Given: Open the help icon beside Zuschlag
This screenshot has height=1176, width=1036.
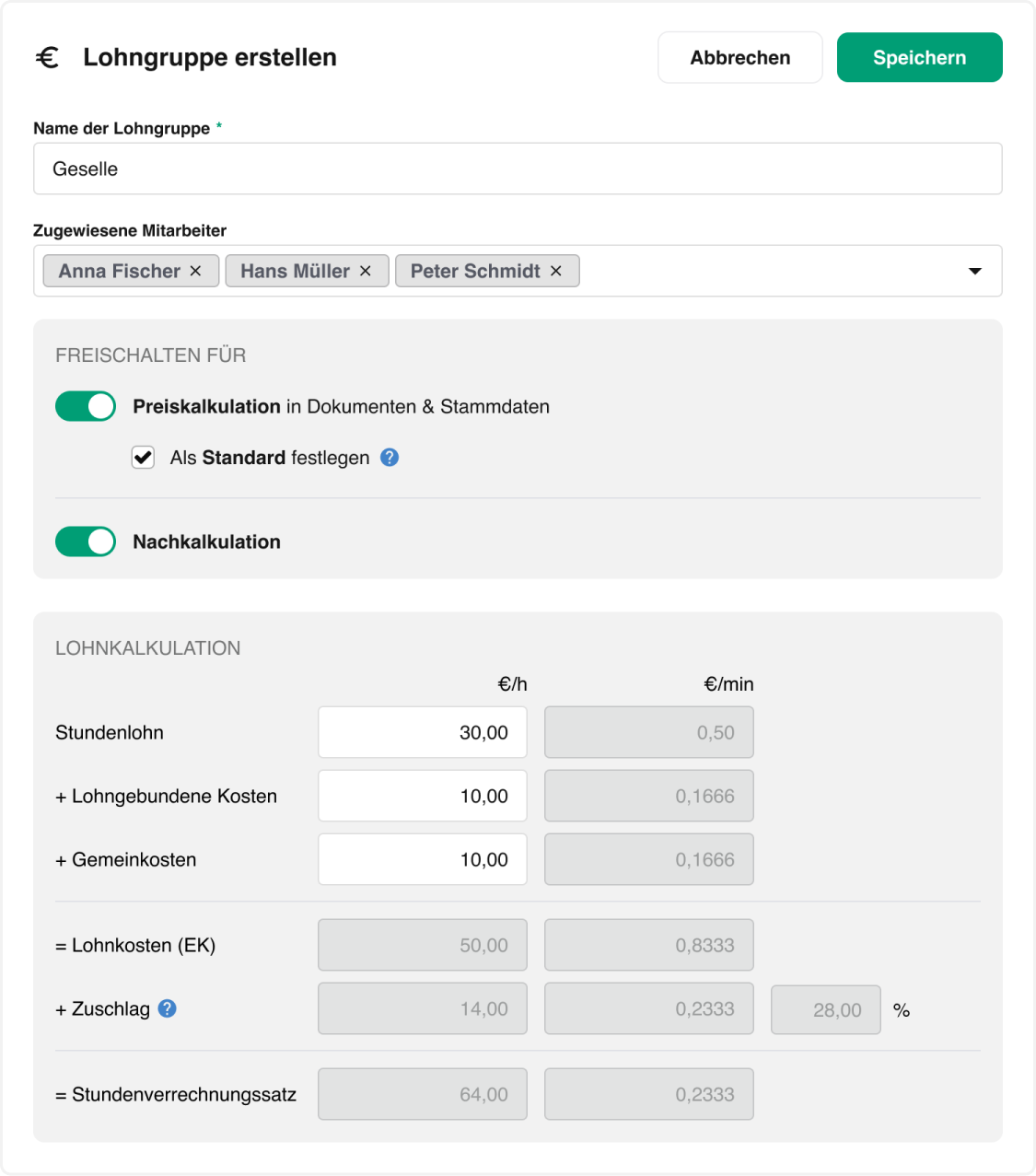Looking at the screenshot, I should pos(167,1008).
